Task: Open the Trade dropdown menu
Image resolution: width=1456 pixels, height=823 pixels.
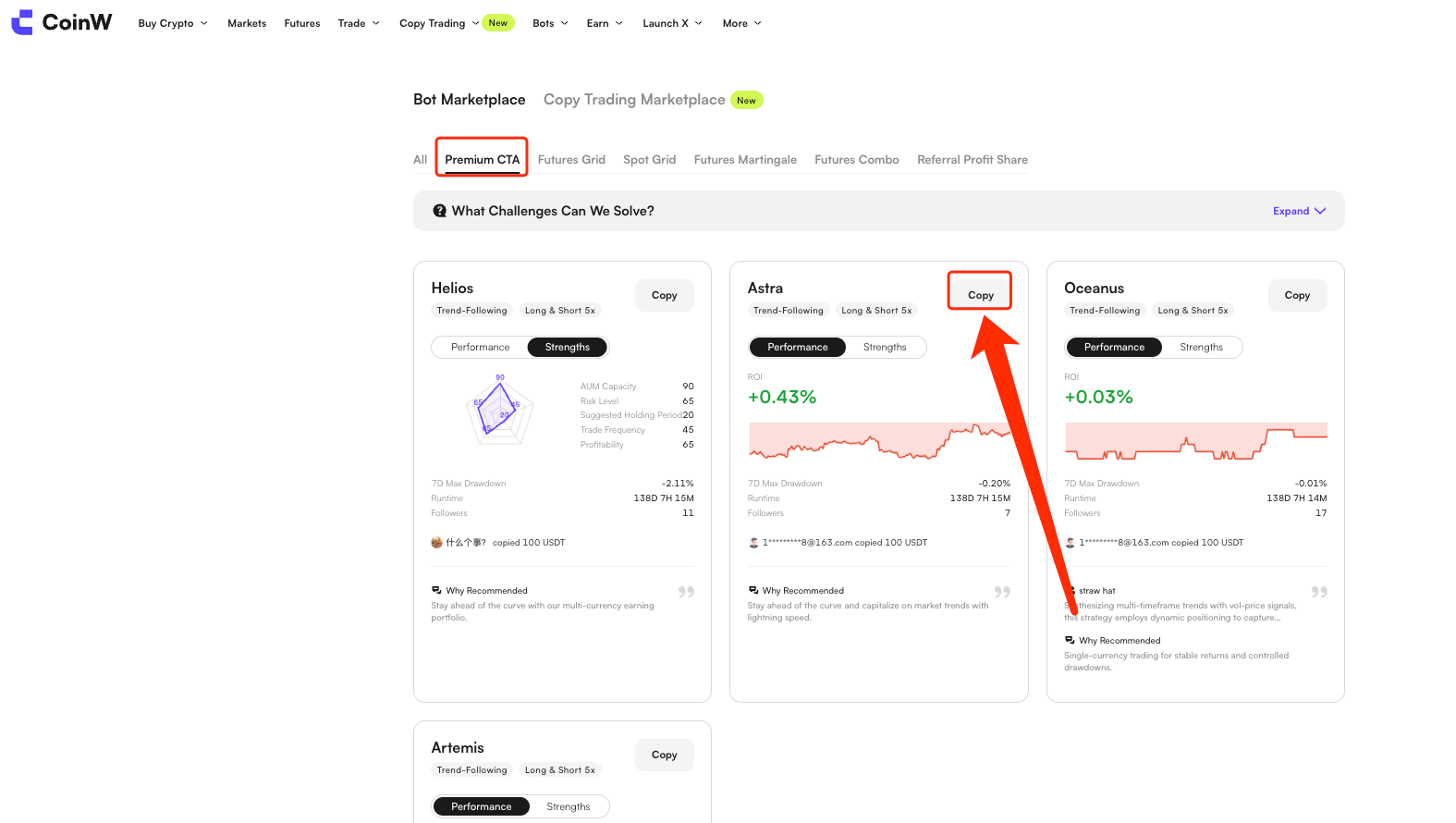Action: pos(359,23)
